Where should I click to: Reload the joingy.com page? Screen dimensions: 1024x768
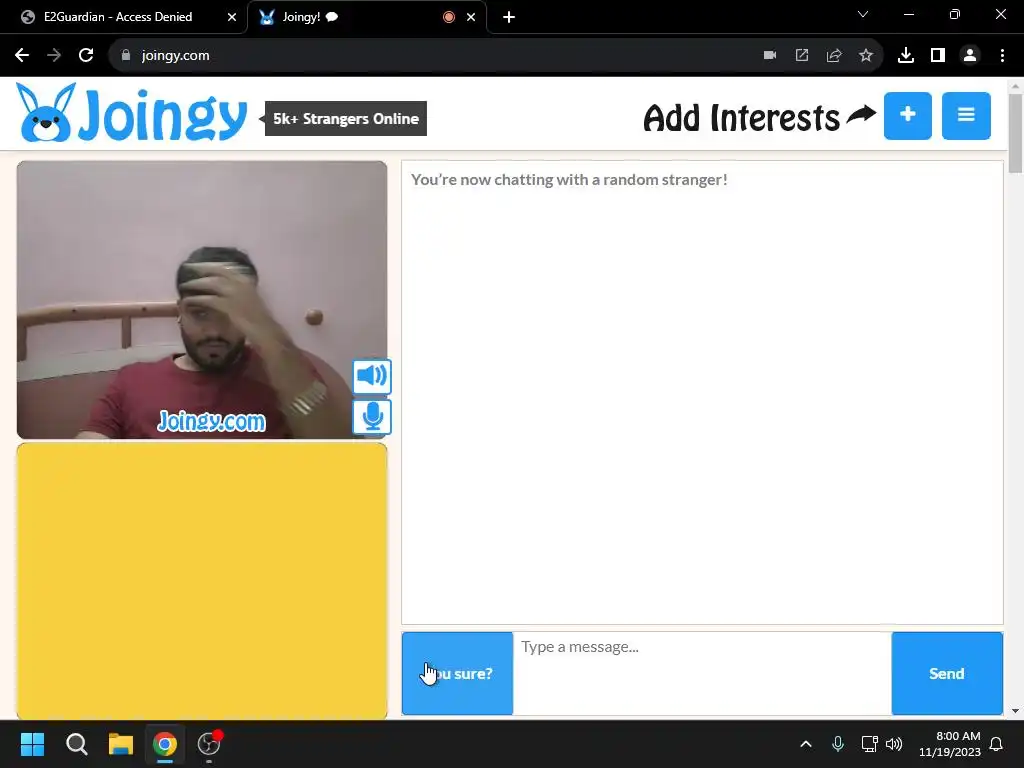pos(86,56)
